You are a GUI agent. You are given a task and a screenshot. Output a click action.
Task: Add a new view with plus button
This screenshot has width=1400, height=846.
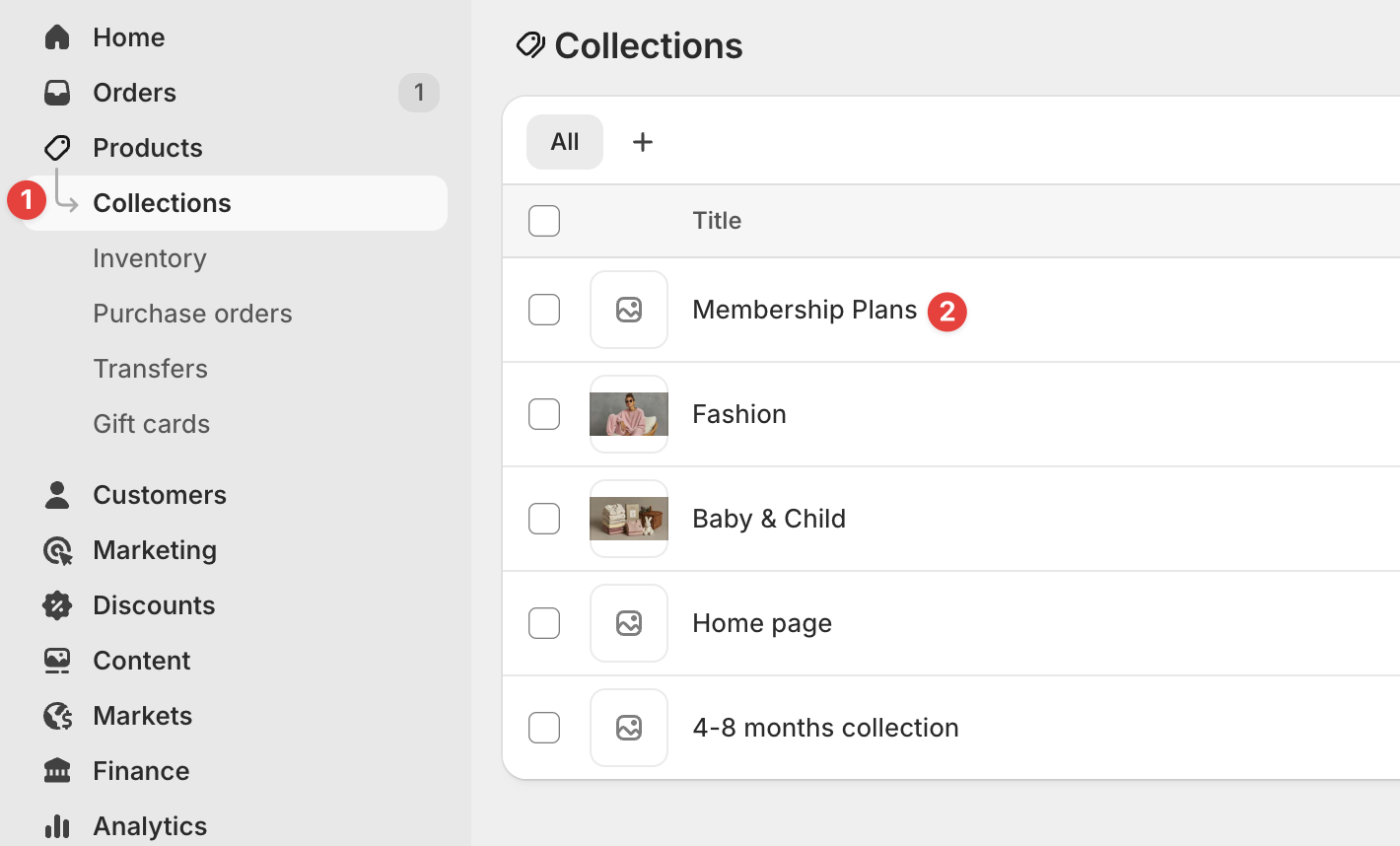643,142
